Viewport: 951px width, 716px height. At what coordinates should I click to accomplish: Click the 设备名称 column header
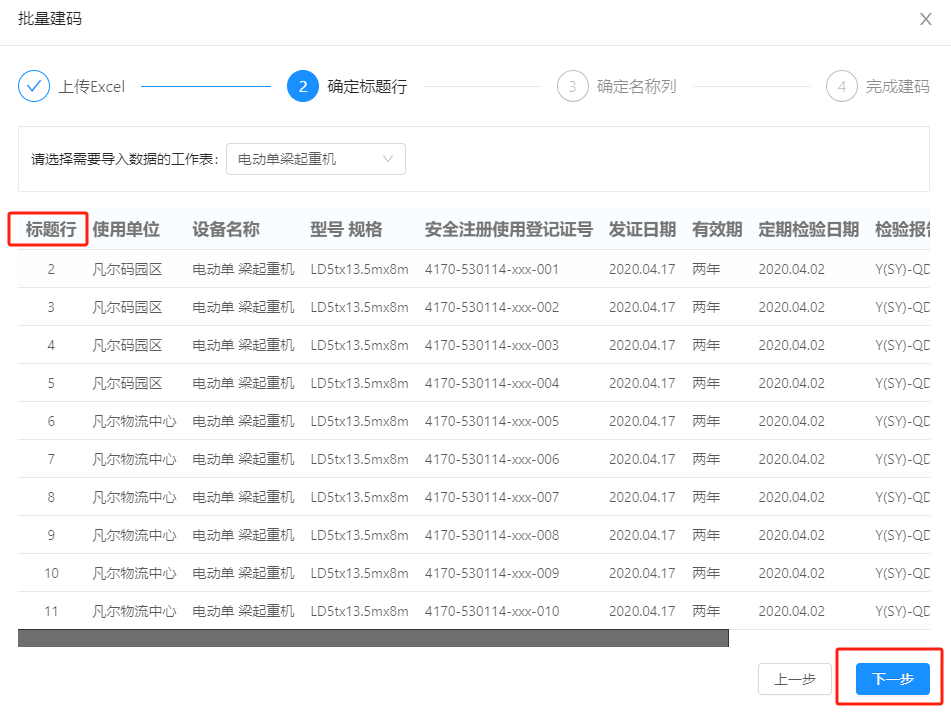226,230
